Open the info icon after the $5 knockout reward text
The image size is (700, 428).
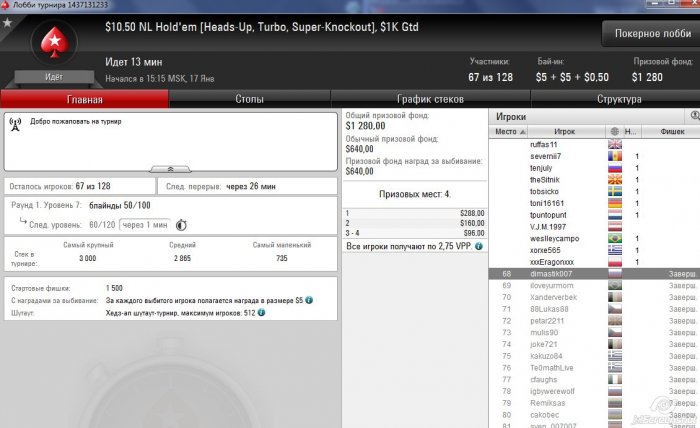[309, 300]
